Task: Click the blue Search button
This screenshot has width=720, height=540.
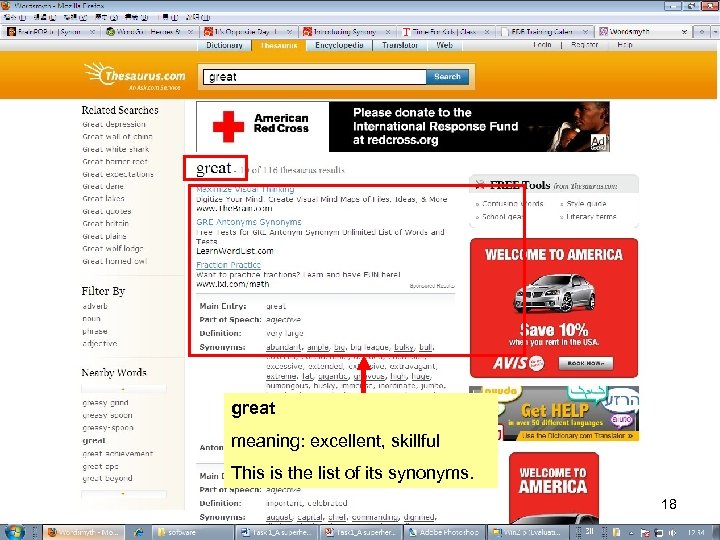Action: coord(447,77)
